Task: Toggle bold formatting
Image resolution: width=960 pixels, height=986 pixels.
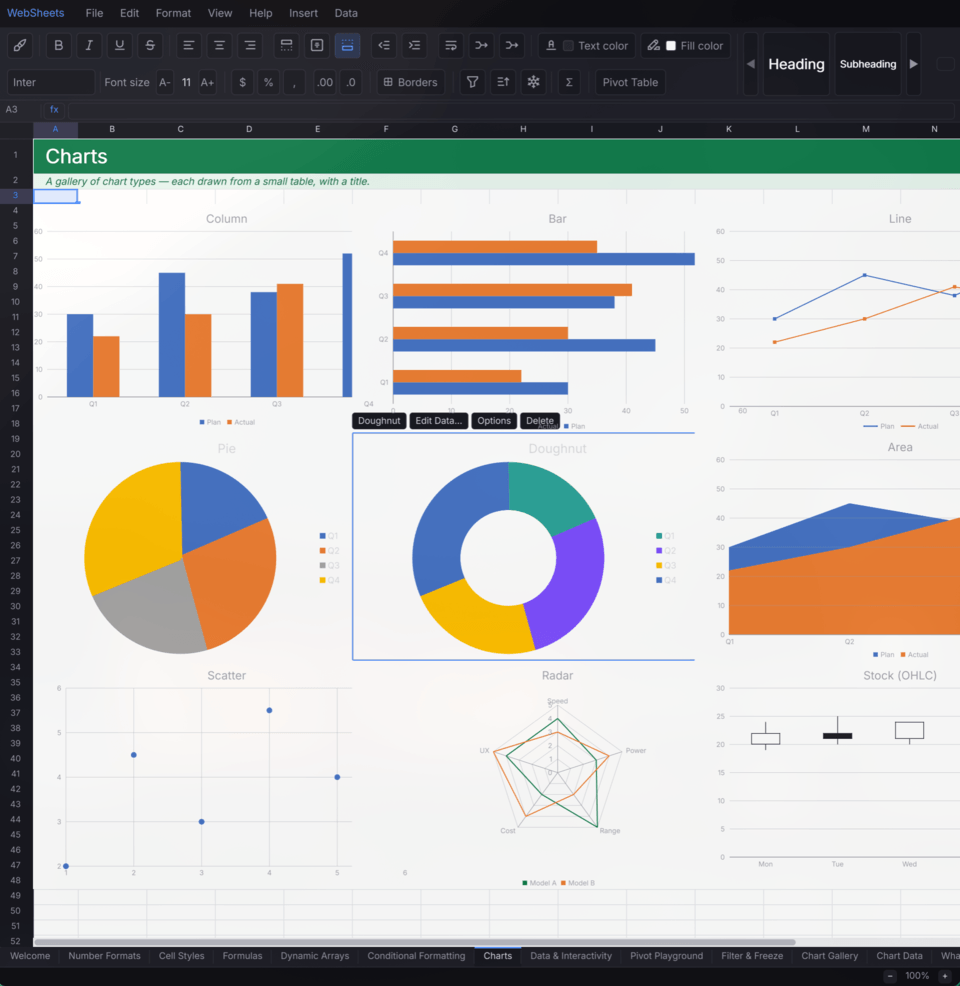Action: [58, 45]
